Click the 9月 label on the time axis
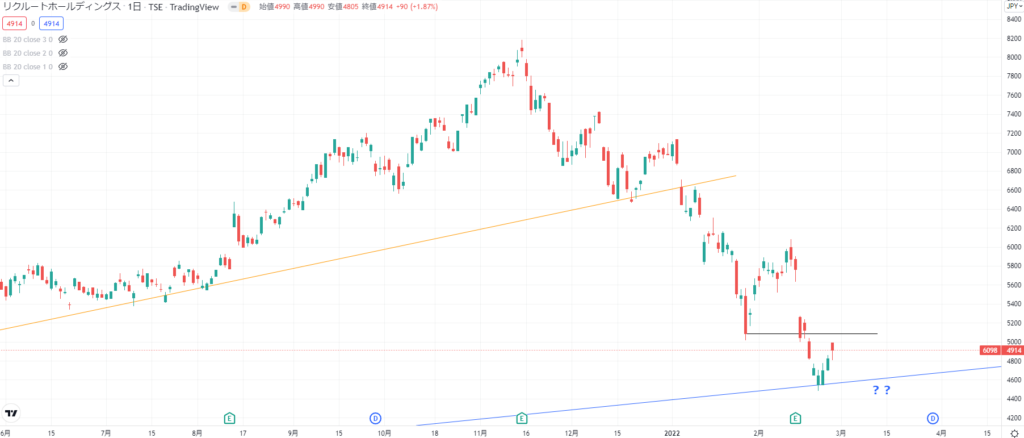1024x438 pixels. tap(293, 432)
